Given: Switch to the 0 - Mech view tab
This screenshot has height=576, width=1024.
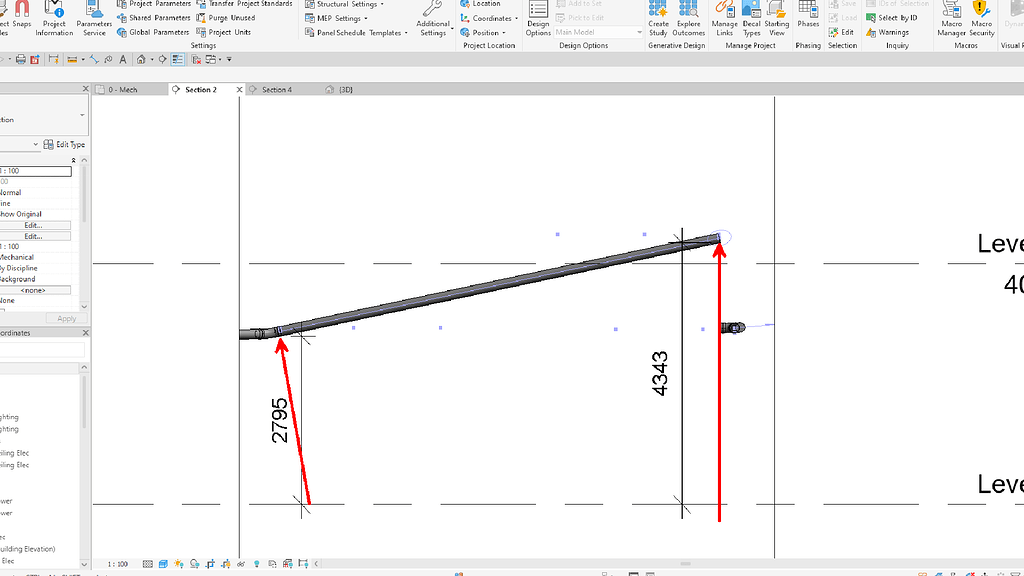Looking at the screenshot, I should coord(125,89).
